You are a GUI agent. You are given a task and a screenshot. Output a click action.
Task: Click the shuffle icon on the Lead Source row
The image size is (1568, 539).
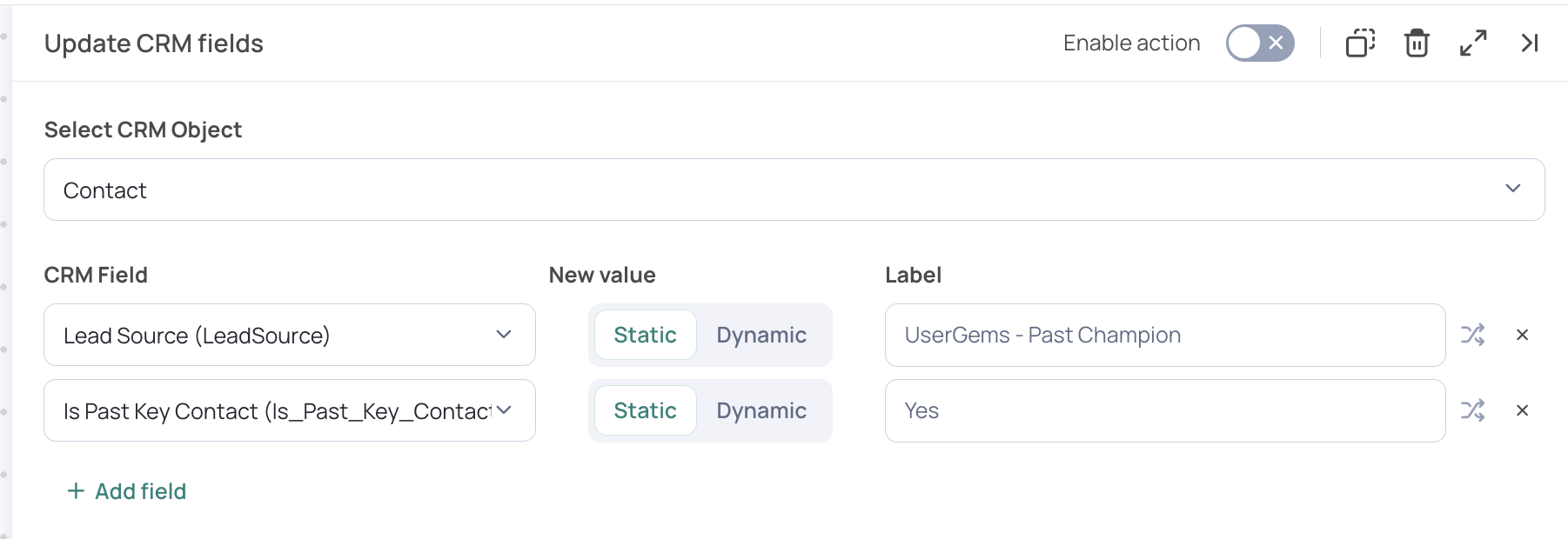click(1472, 335)
